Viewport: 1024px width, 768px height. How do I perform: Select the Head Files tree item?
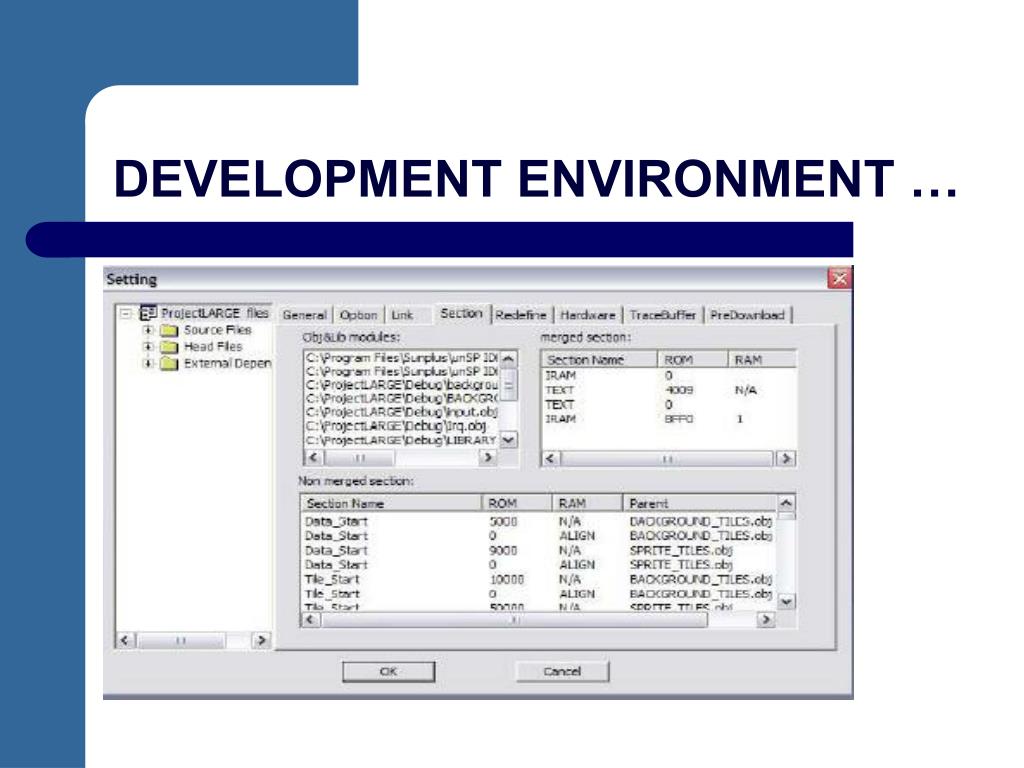(213, 347)
